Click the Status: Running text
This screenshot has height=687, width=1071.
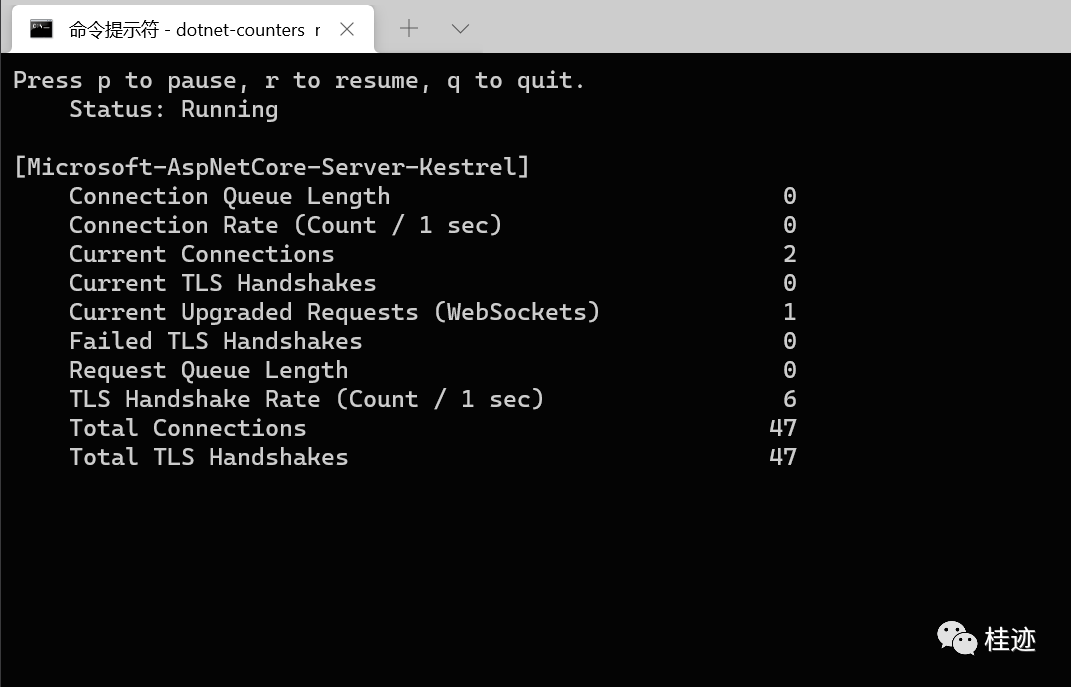(173, 109)
